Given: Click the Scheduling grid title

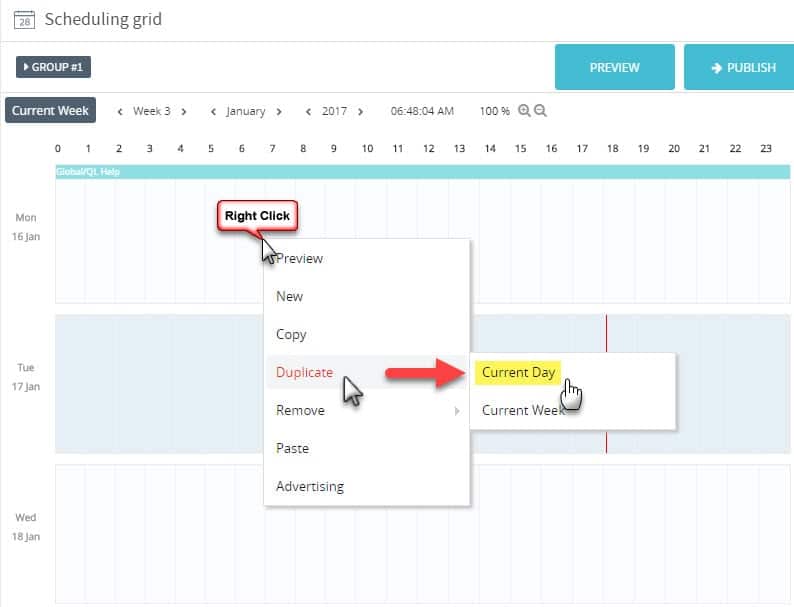Looking at the screenshot, I should tap(103, 19).
